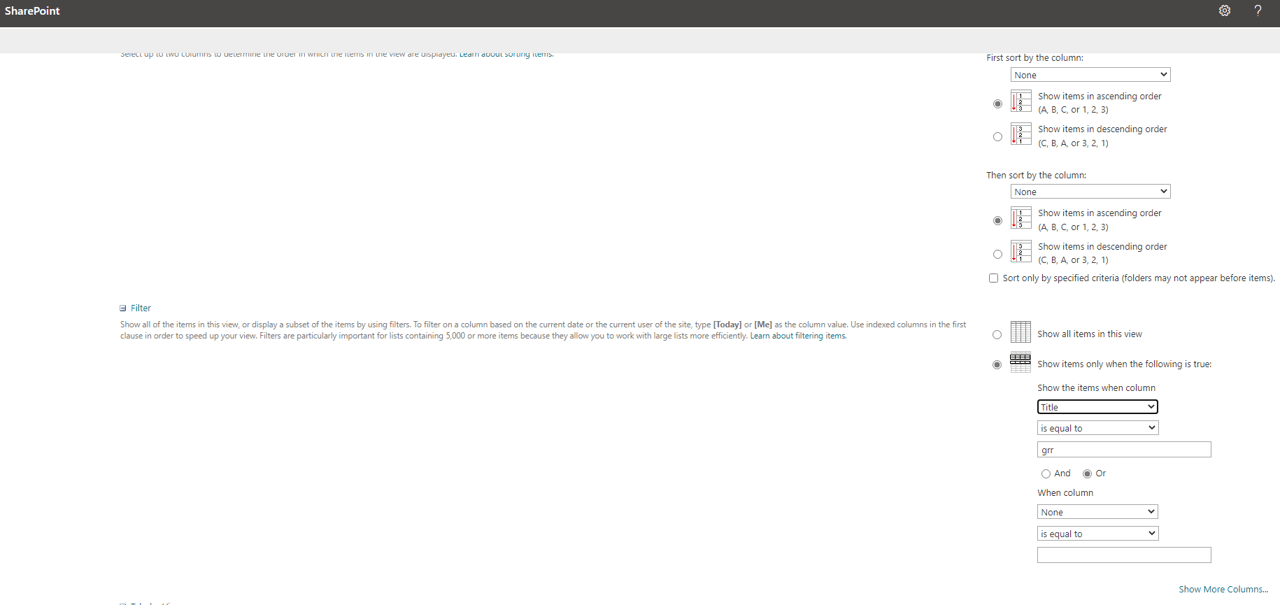Screen dimensions: 1280x605
Task: Open the Title filter column dropdown
Action: pyautogui.click(x=1097, y=407)
